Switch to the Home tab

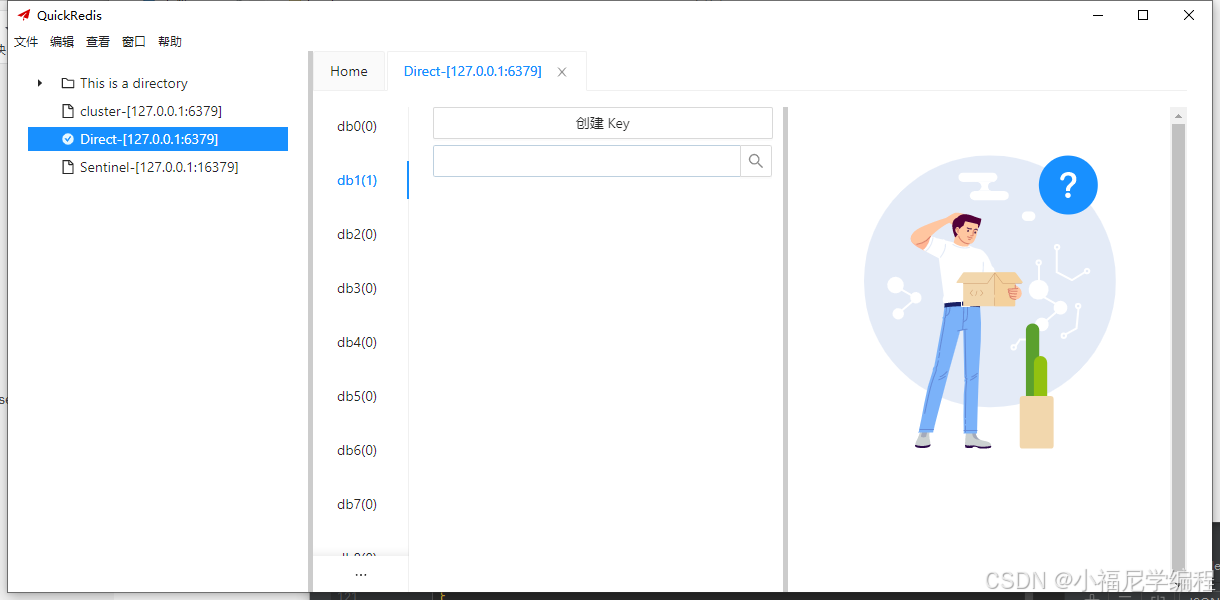click(x=348, y=71)
